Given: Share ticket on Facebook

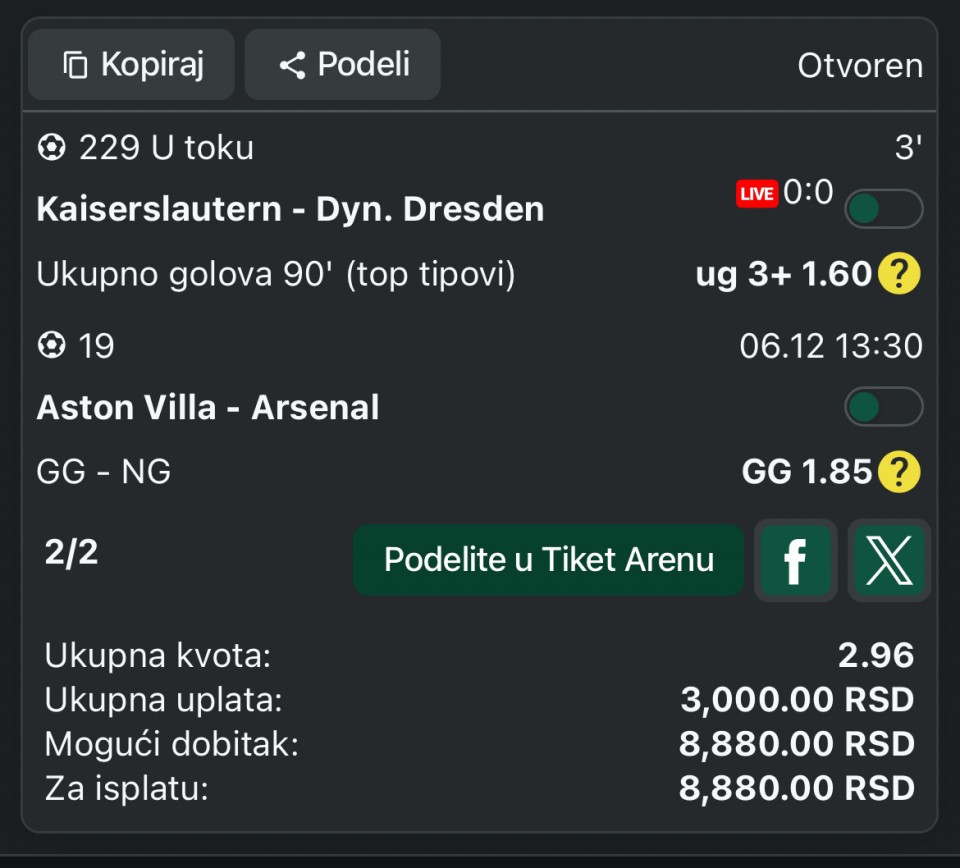Looking at the screenshot, I should pyautogui.click(x=795, y=561).
